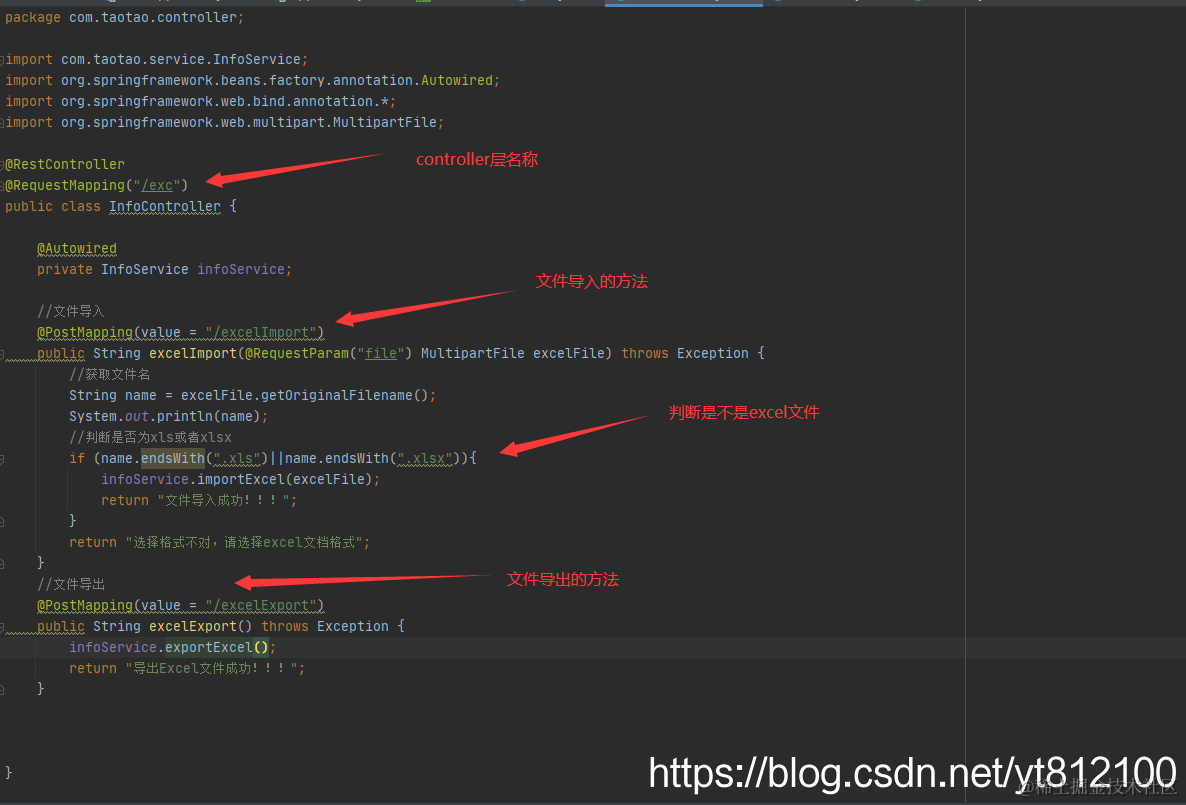Collapse the excelExport method with its gutter marker

[x=2, y=626]
